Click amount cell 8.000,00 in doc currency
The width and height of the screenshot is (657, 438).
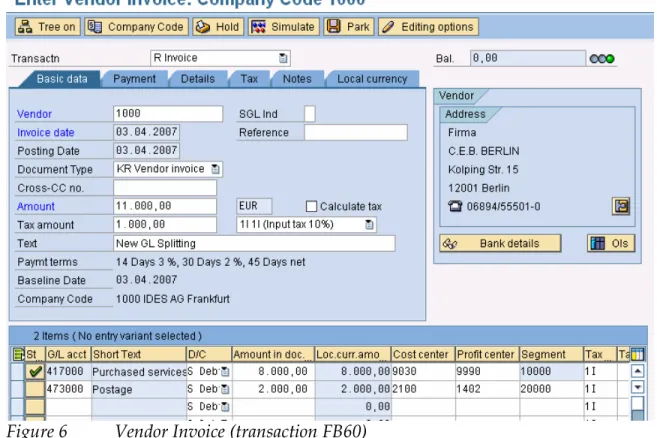[272, 371]
